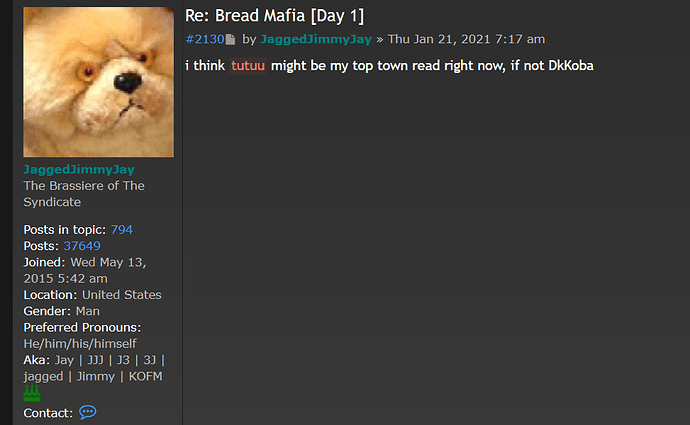Click the Gender Man profile field
This screenshot has width=690, height=425.
pos(62,311)
